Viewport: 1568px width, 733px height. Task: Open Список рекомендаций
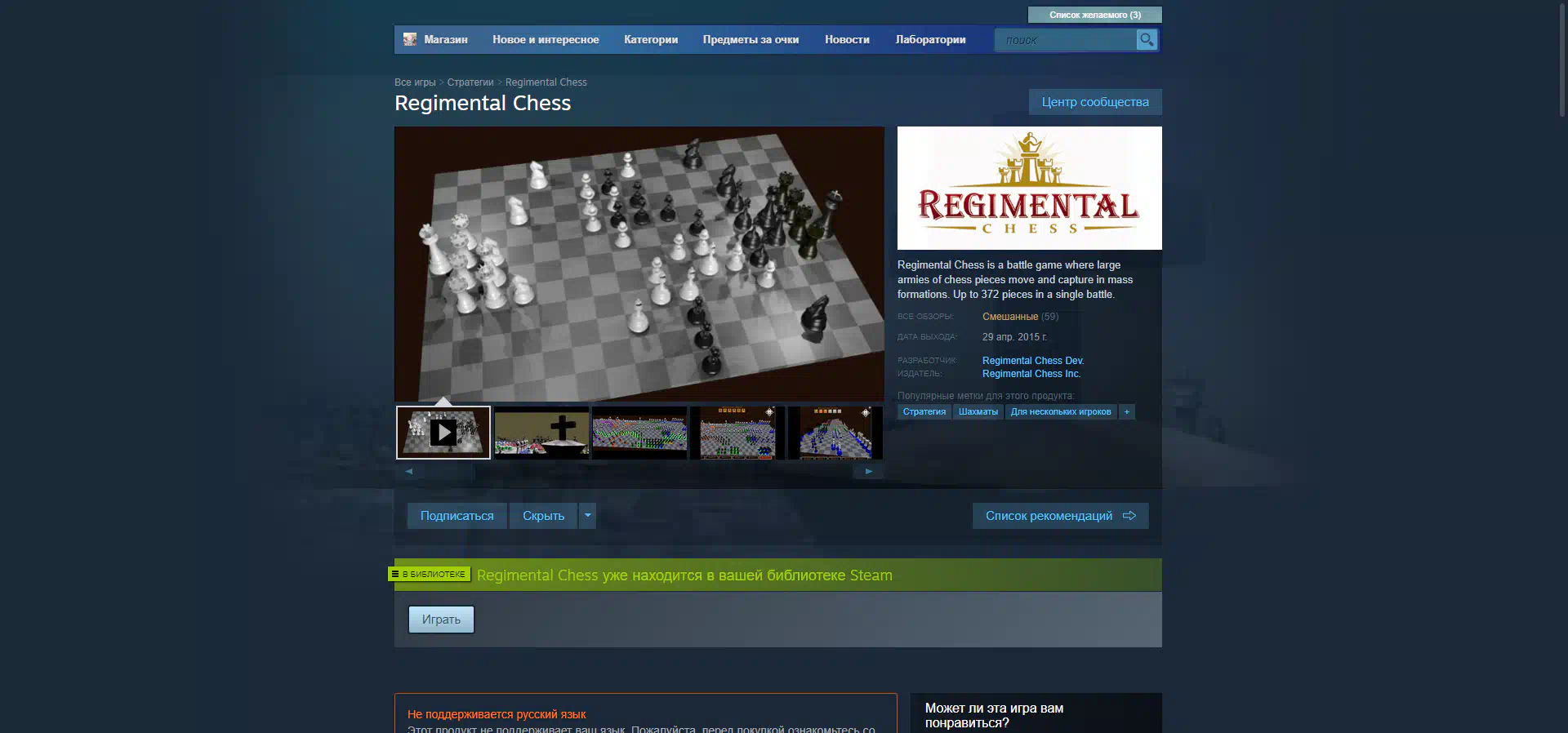(1060, 516)
